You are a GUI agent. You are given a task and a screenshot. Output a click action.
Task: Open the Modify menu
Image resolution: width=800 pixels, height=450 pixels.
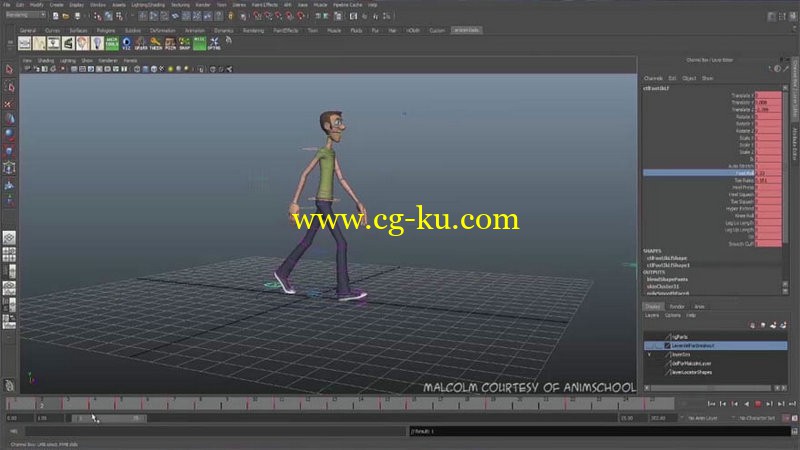pos(37,5)
